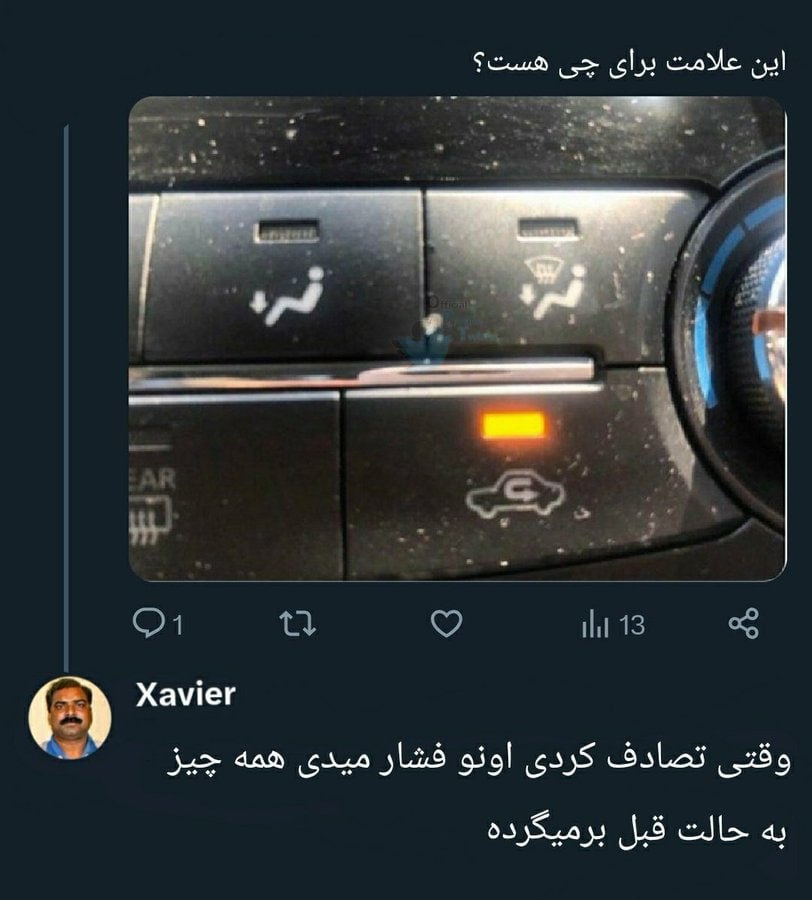Select the foot vent airflow icon
Screen dimensions: 812x900
coord(287,296)
